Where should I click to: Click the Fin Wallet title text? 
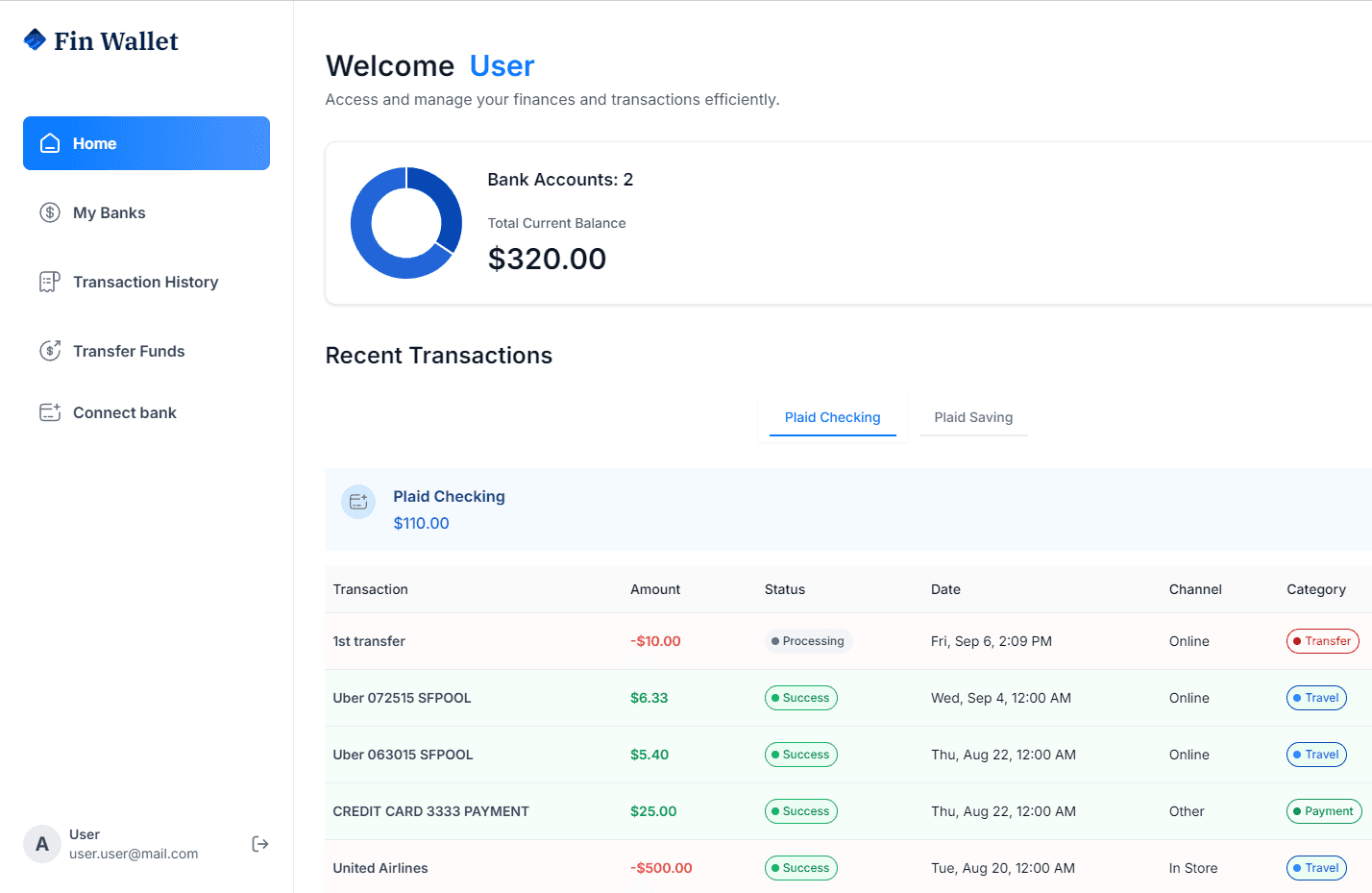(116, 41)
